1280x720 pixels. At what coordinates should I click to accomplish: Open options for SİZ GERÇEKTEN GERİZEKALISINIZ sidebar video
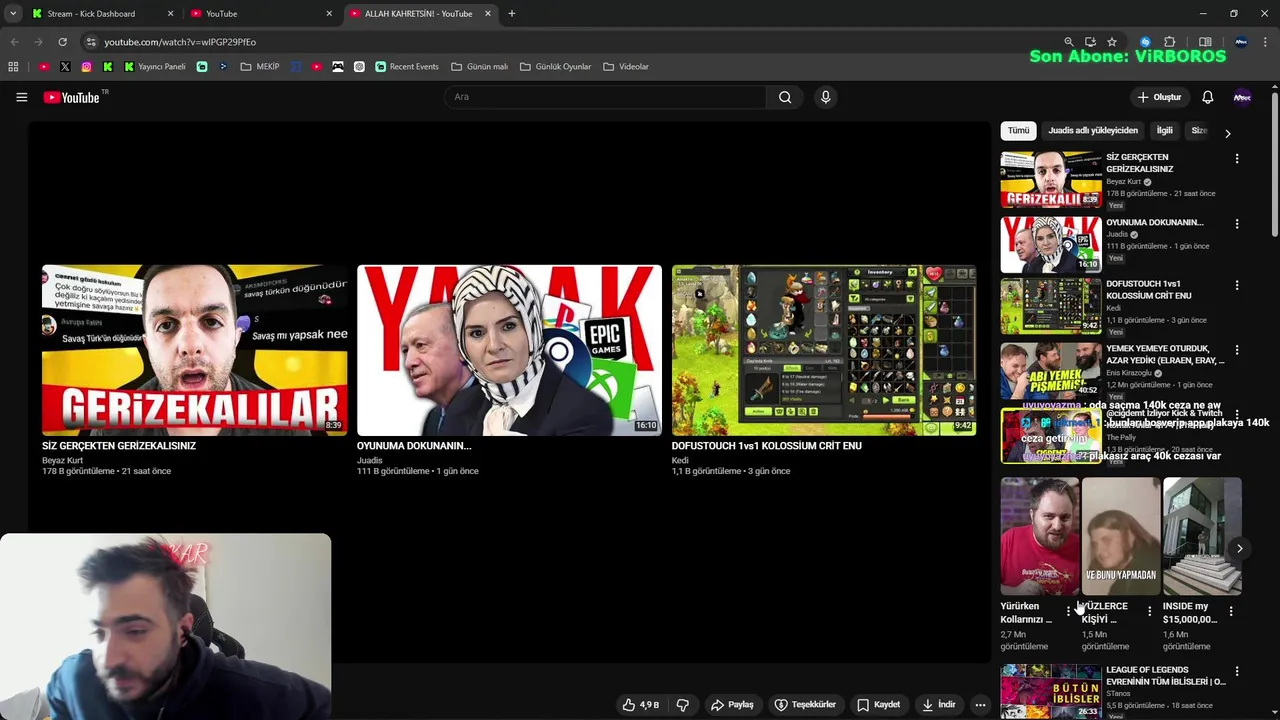(1237, 159)
